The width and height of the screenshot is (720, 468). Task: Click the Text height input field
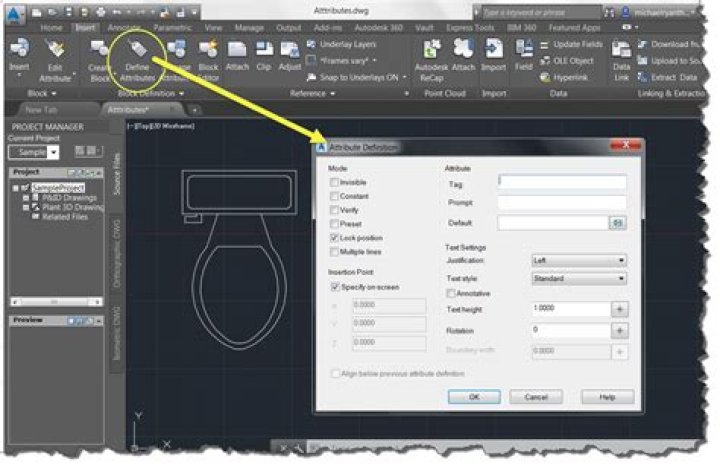click(571, 309)
